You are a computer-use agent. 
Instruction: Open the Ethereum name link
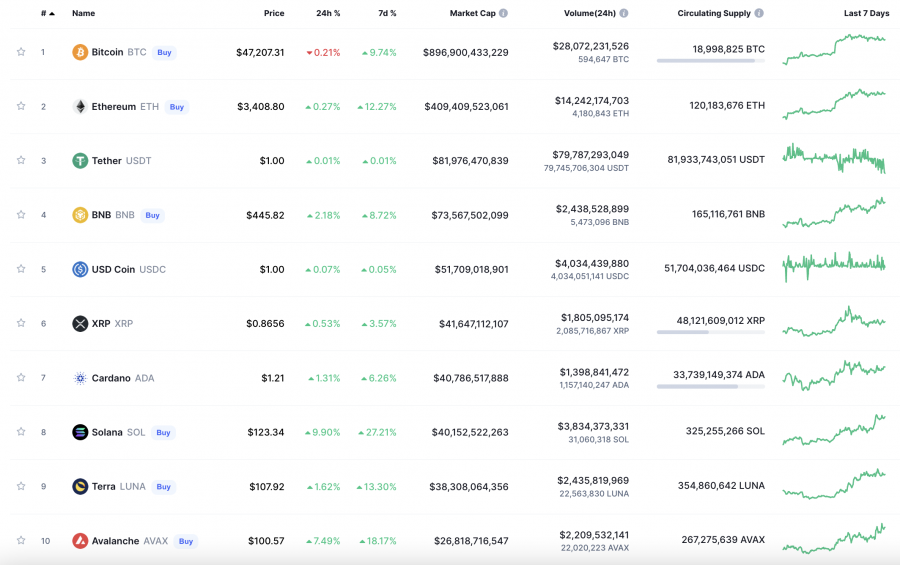(114, 107)
